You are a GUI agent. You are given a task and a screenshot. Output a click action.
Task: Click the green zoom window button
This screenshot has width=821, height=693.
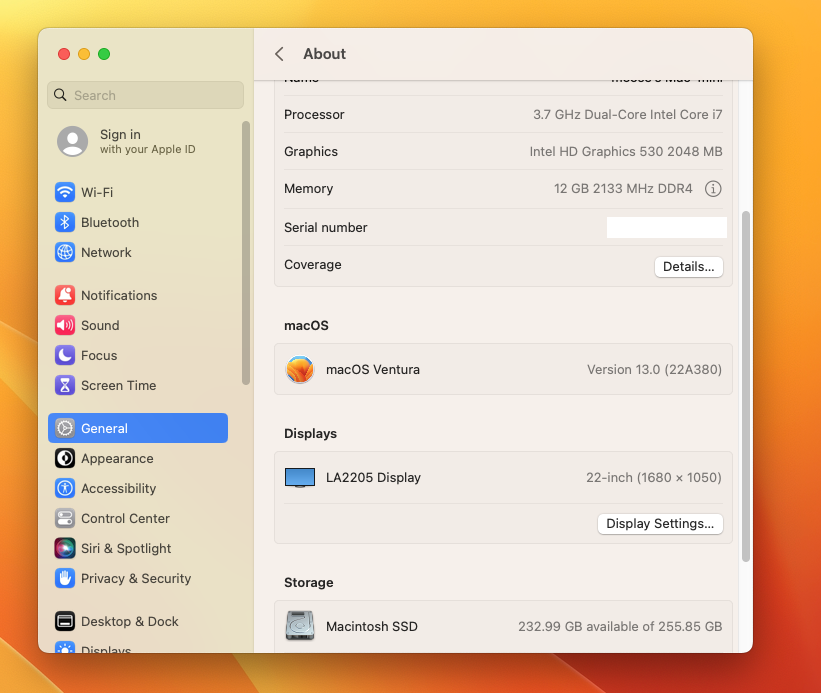(x=104, y=54)
